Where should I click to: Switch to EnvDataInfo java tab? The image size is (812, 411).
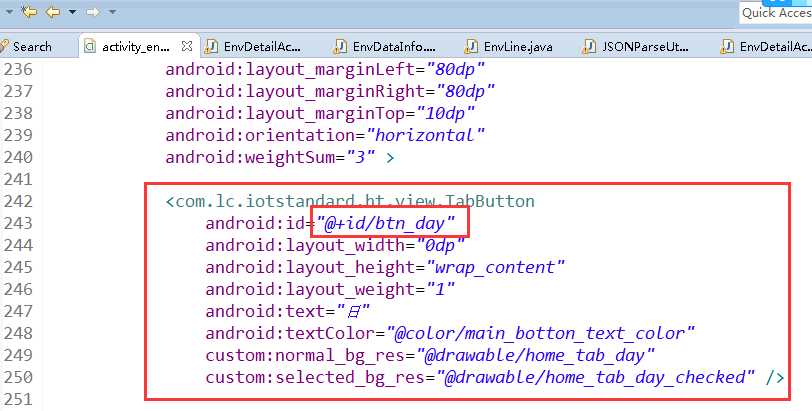click(x=394, y=47)
